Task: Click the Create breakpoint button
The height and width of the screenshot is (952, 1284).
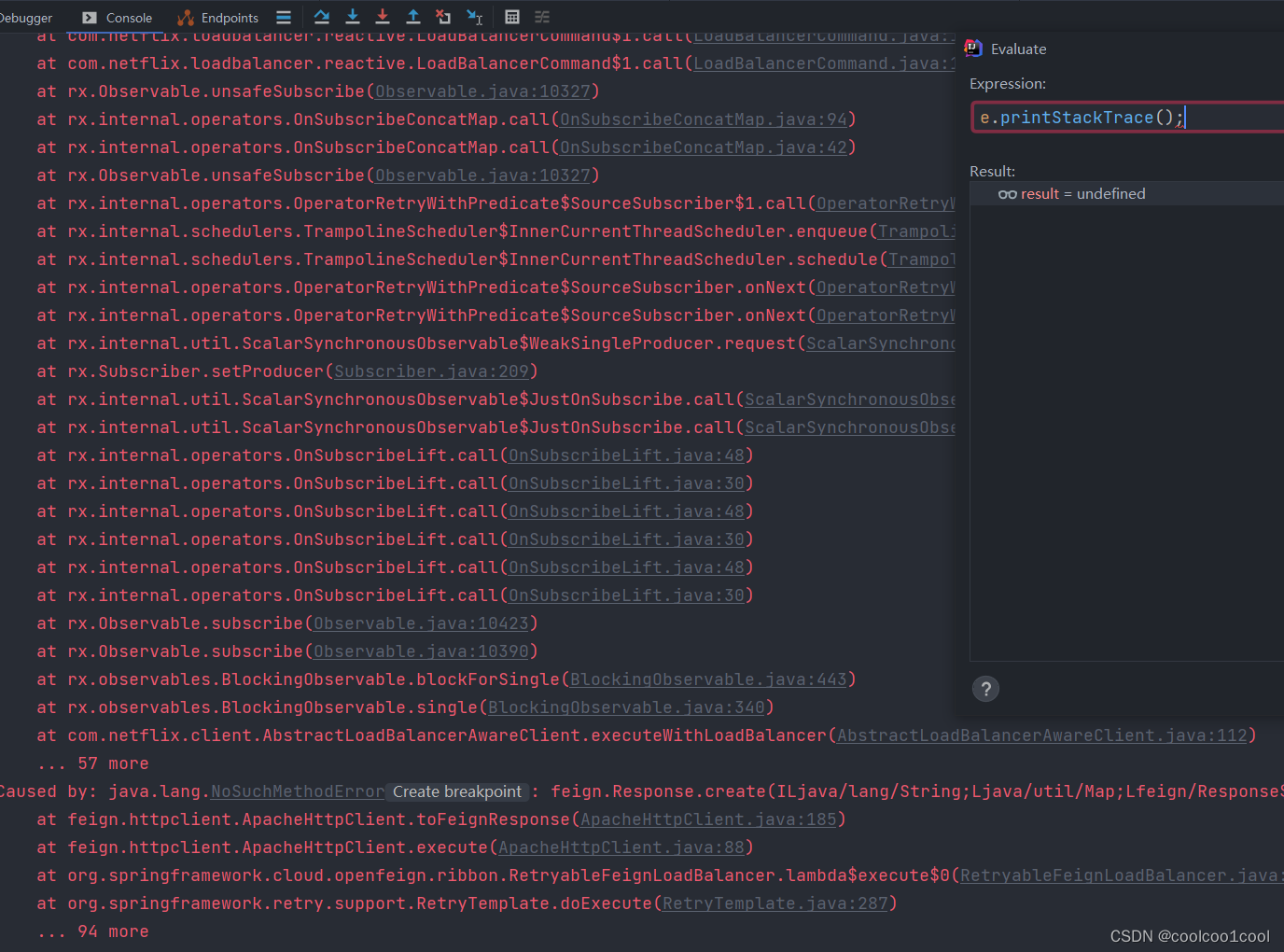Action: 457,791
